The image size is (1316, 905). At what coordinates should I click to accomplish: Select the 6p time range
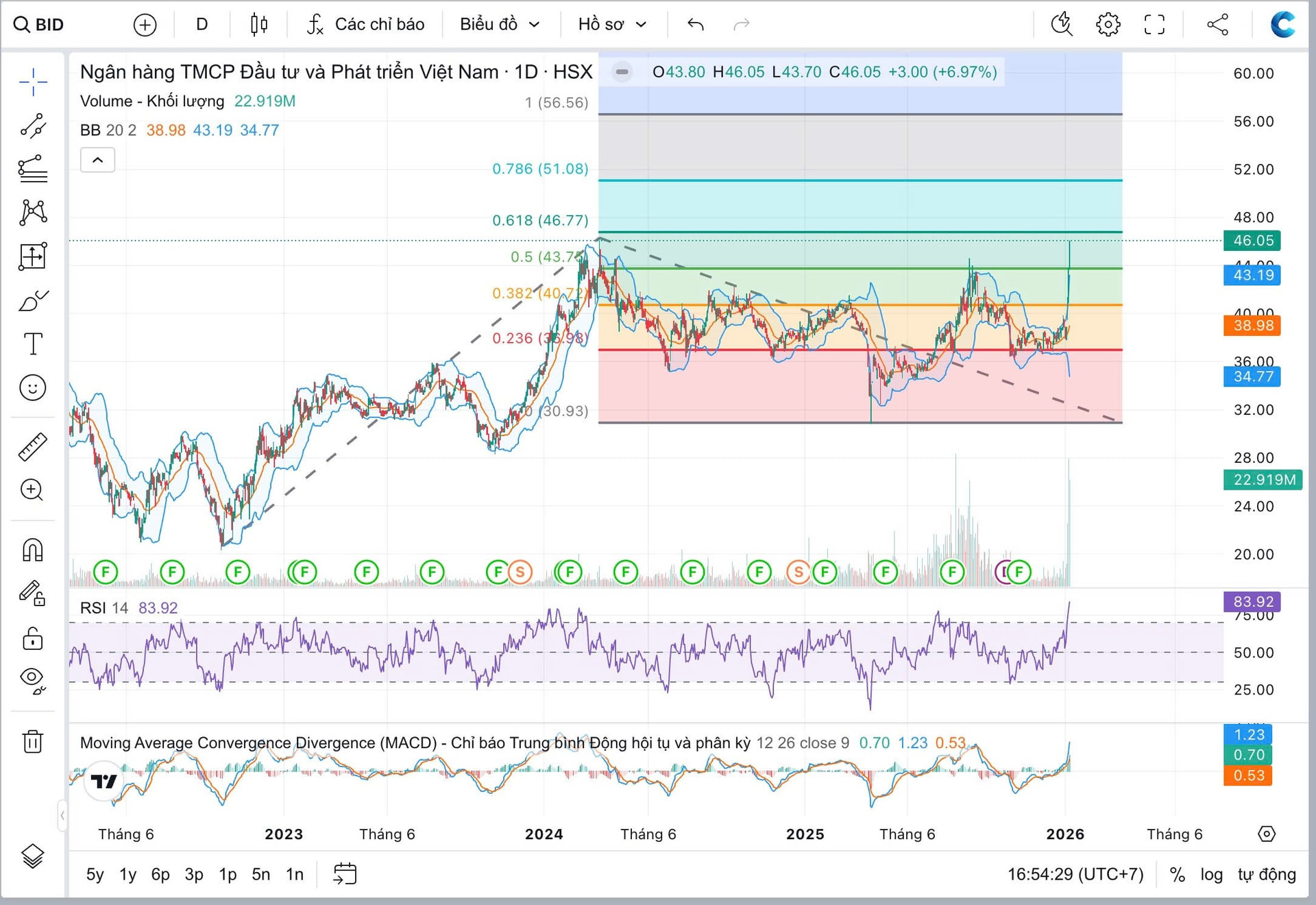160,875
